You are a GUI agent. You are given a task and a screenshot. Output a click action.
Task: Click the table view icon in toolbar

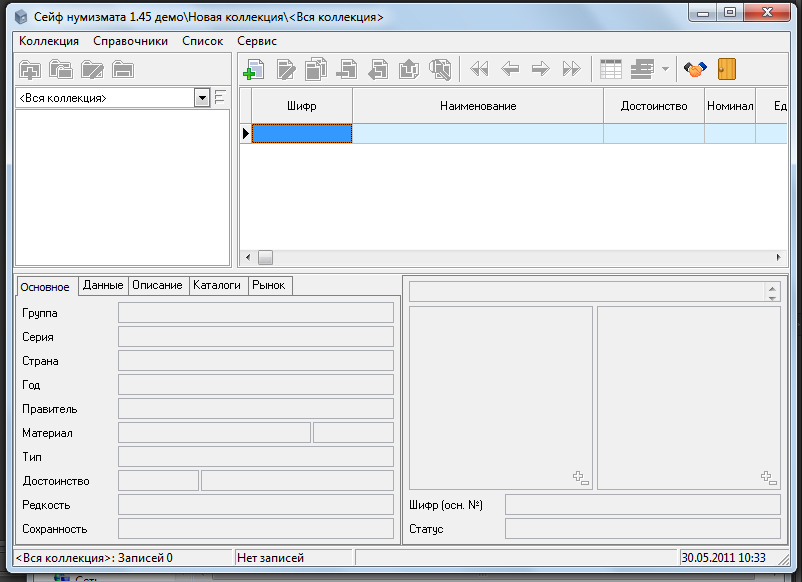click(610, 69)
